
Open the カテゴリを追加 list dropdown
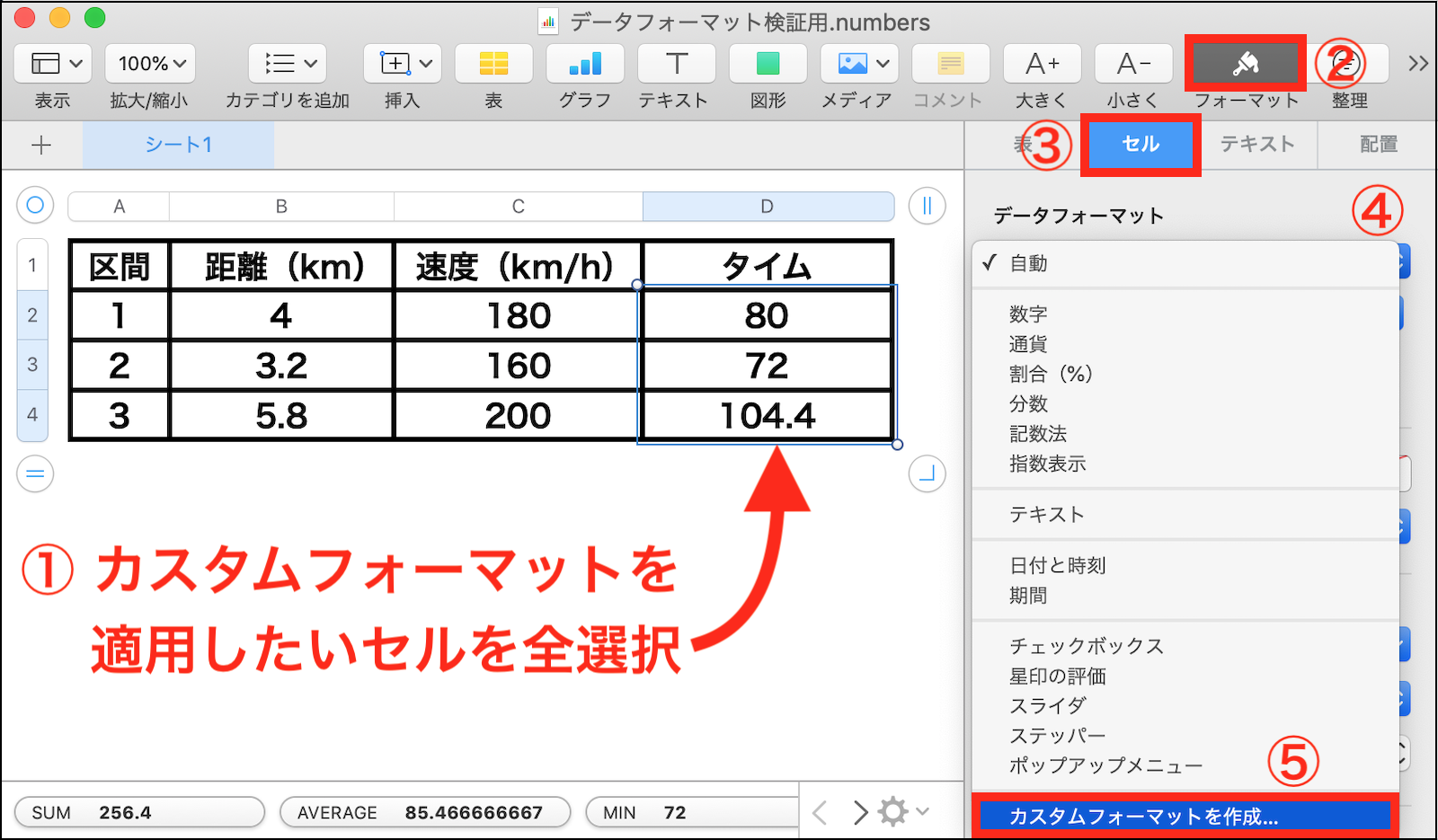288,64
